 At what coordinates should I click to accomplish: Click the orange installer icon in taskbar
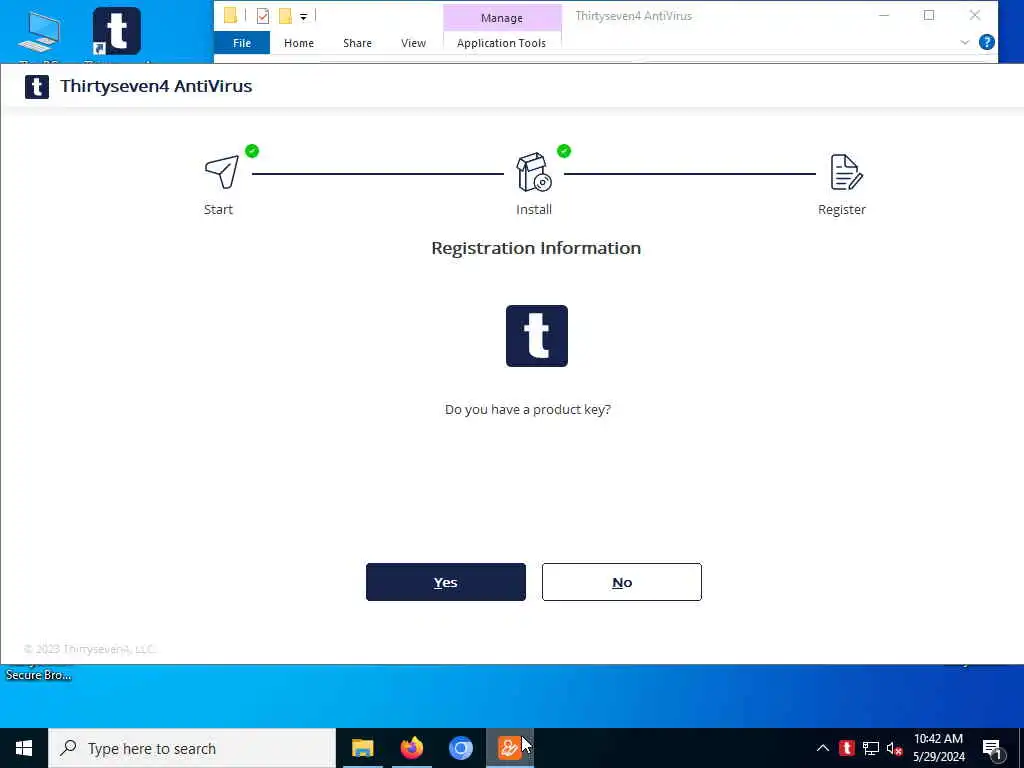509,748
